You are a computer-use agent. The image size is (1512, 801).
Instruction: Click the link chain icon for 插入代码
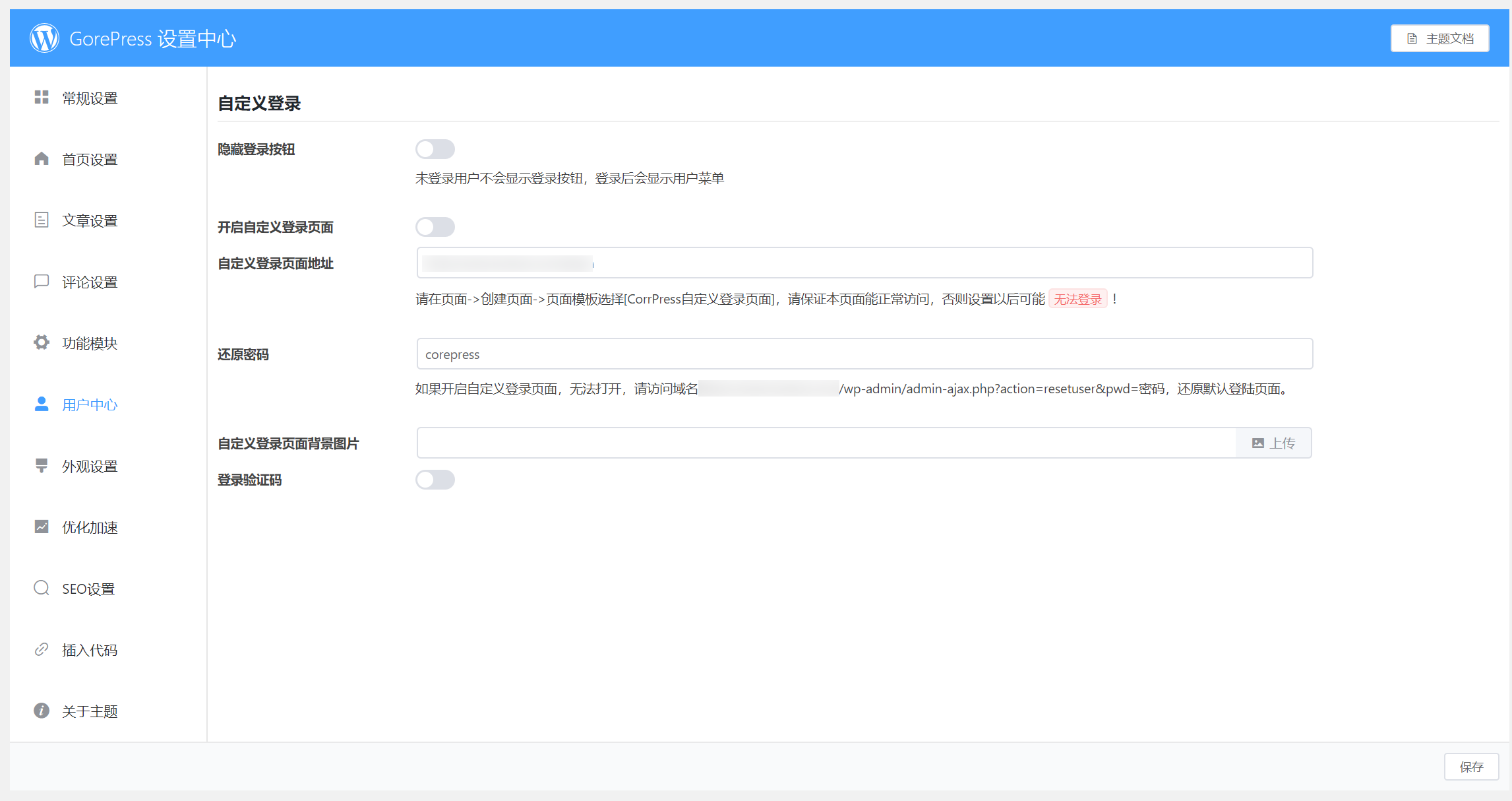(x=42, y=649)
